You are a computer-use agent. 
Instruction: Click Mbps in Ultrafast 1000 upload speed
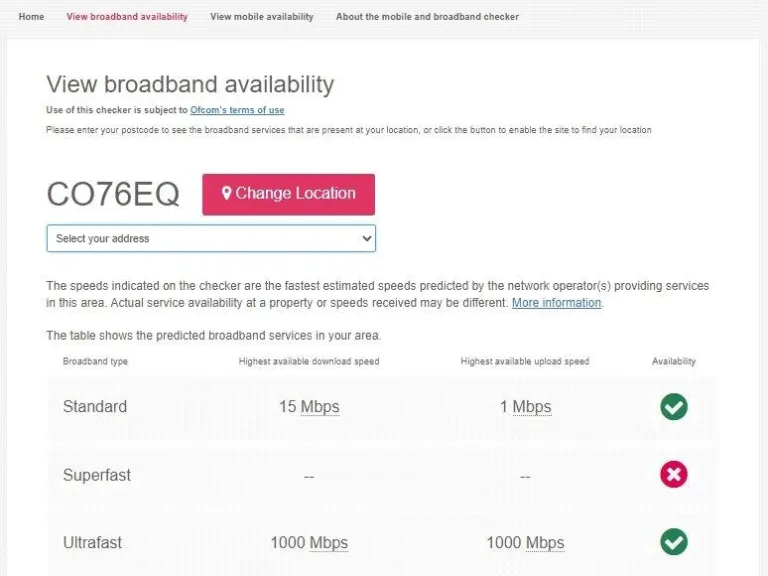click(x=545, y=543)
